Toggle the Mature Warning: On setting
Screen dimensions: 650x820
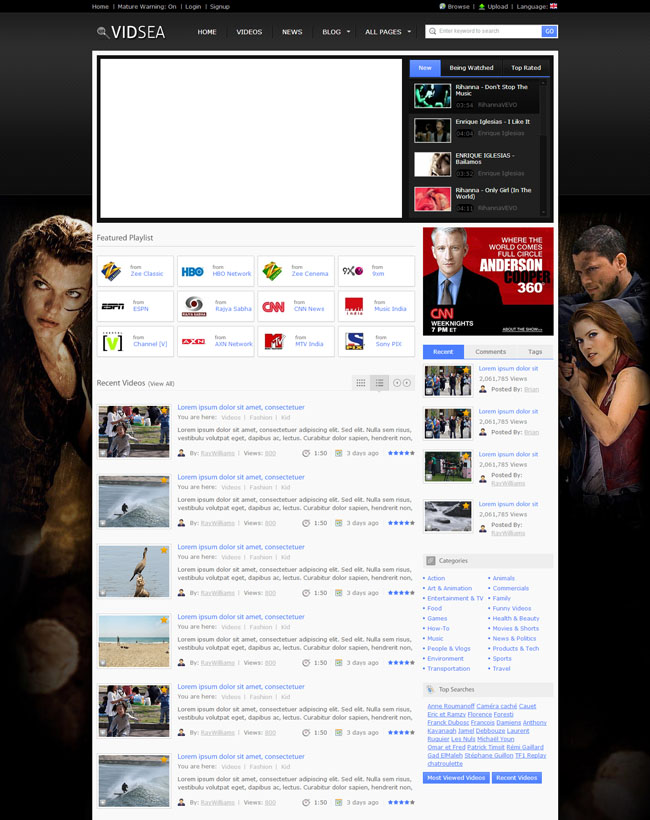point(147,6)
